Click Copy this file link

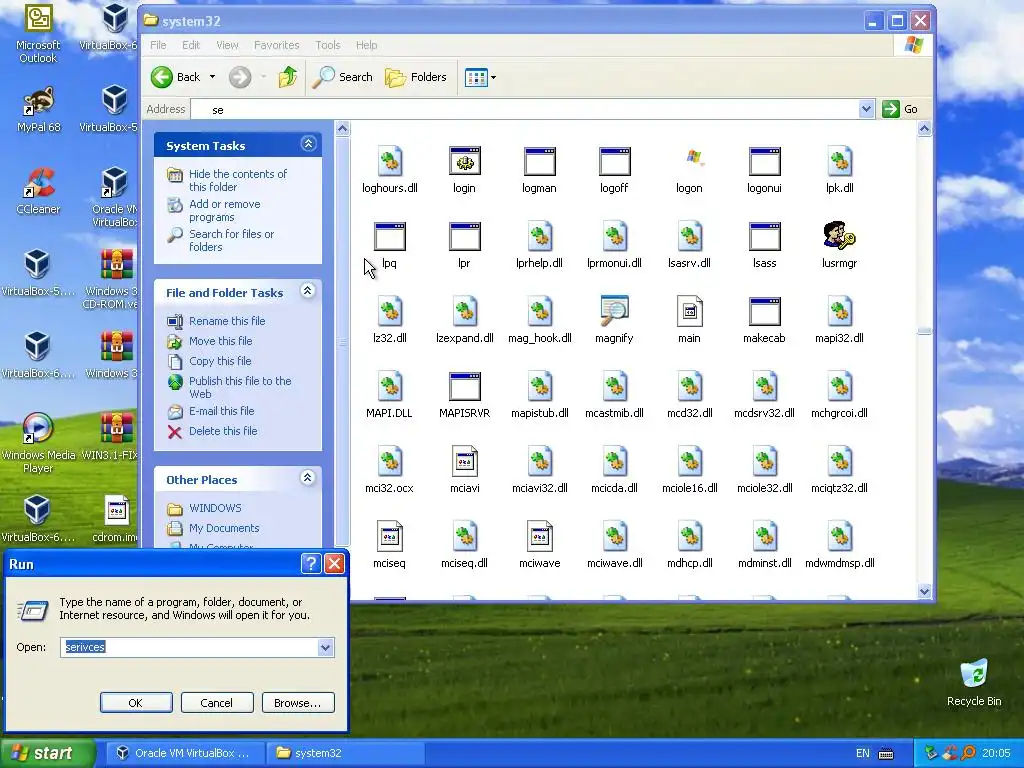click(219, 361)
